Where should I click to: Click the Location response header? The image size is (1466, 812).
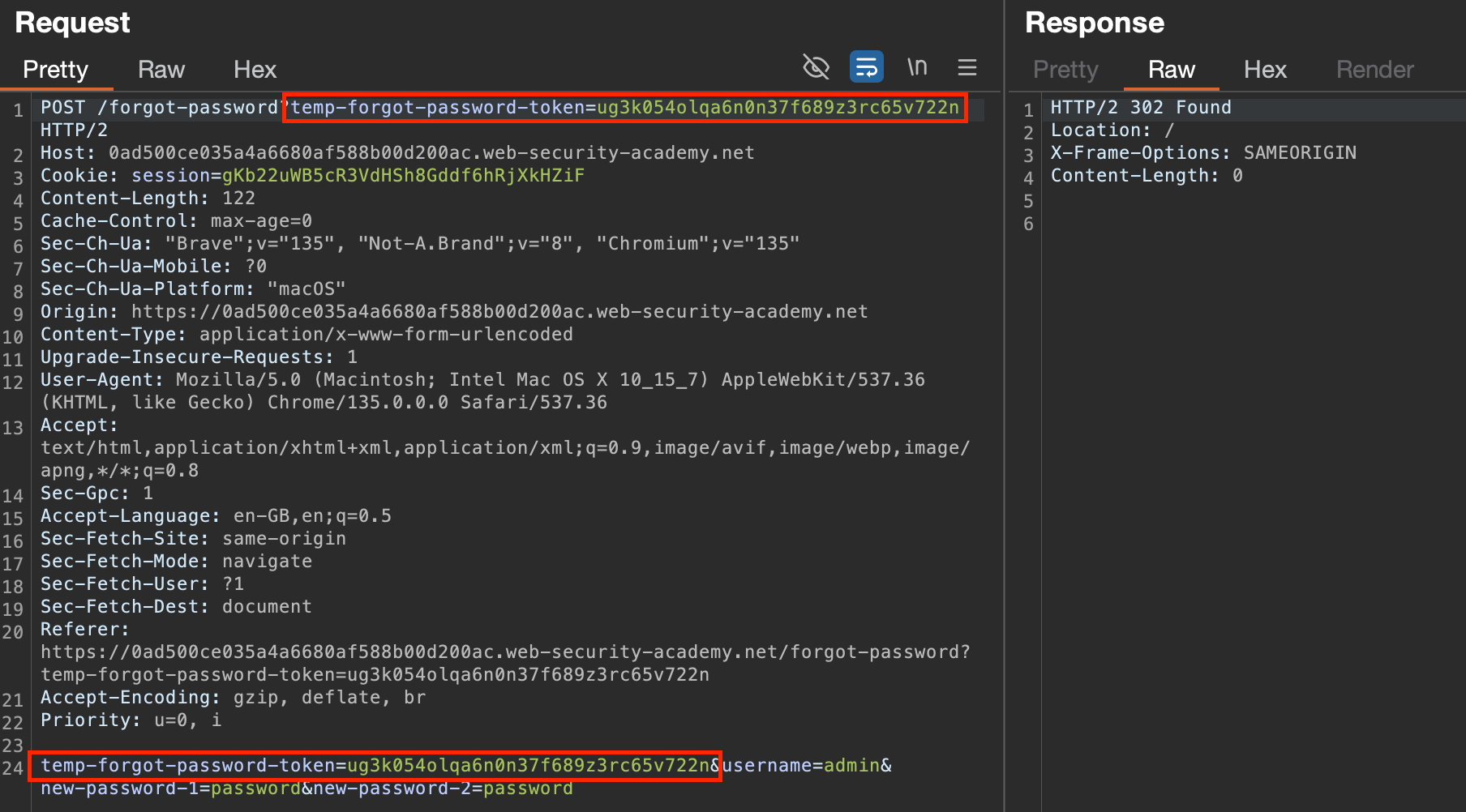coord(1112,130)
